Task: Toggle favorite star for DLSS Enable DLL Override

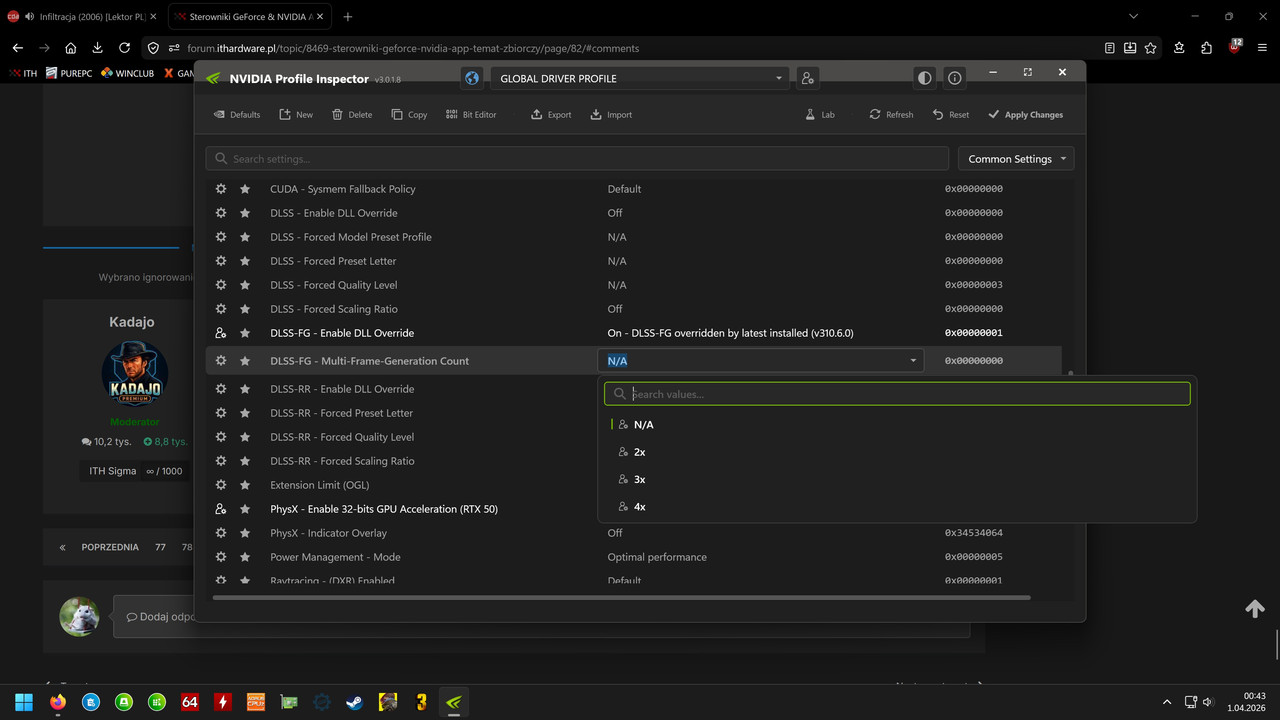Action: point(245,213)
